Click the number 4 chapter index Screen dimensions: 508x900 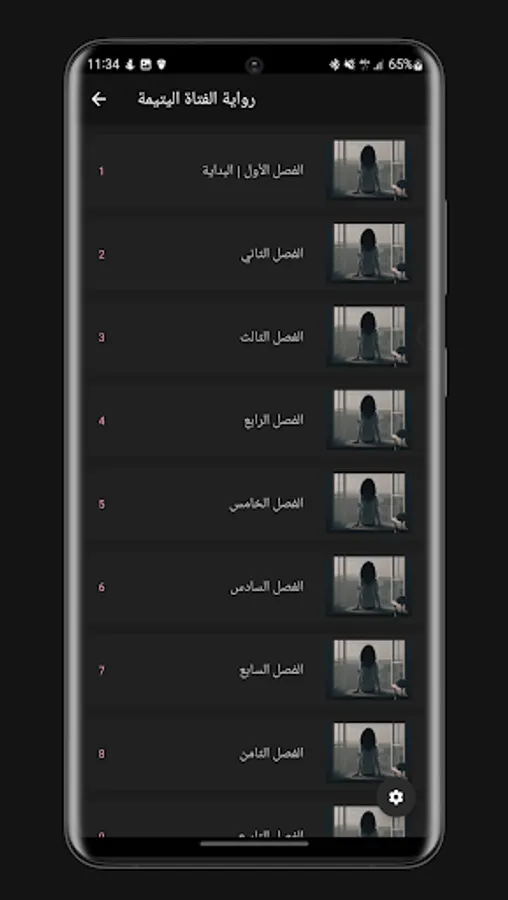pos(102,421)
